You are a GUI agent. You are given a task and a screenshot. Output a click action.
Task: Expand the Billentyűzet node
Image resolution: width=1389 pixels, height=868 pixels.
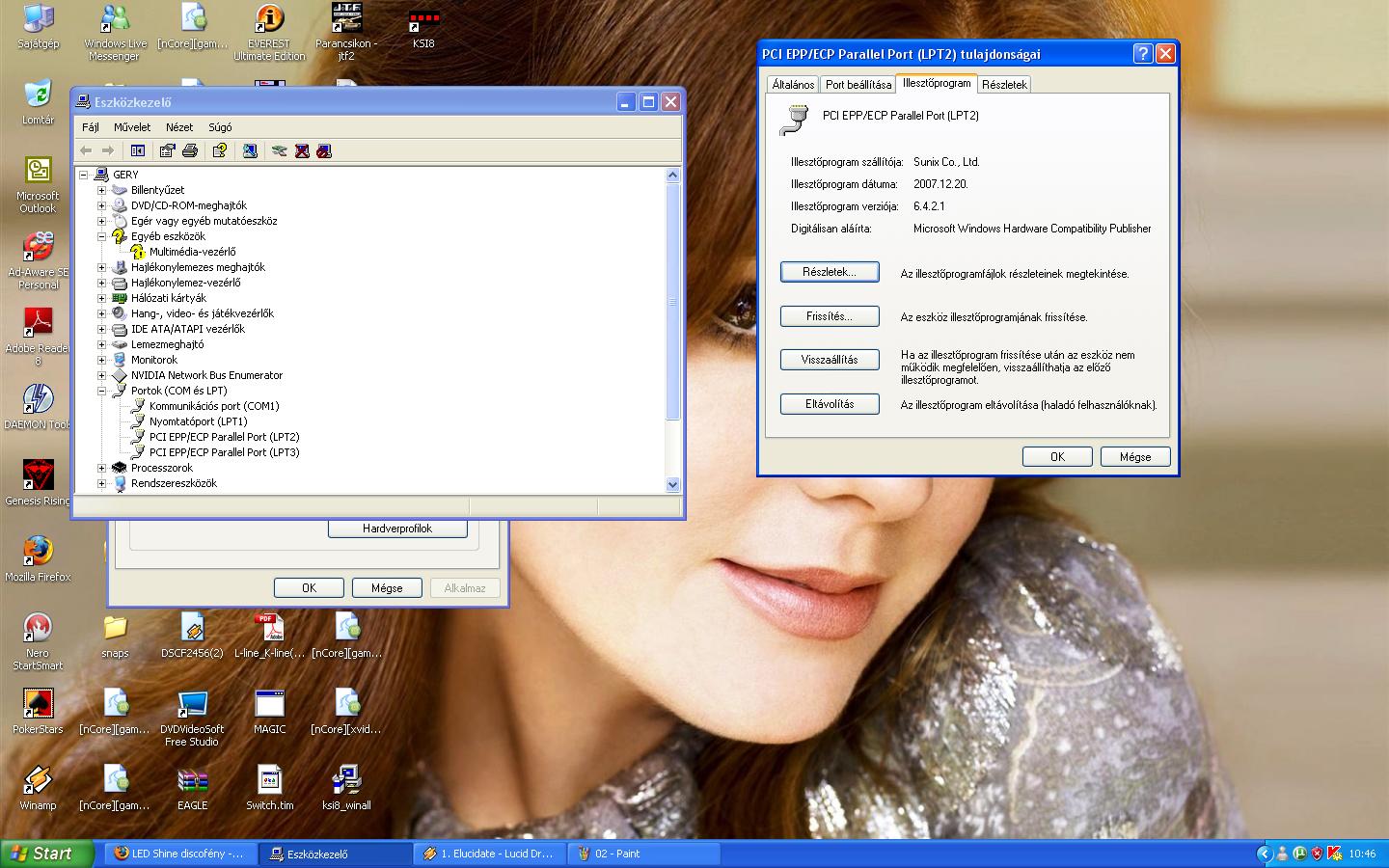click(101, 190)
